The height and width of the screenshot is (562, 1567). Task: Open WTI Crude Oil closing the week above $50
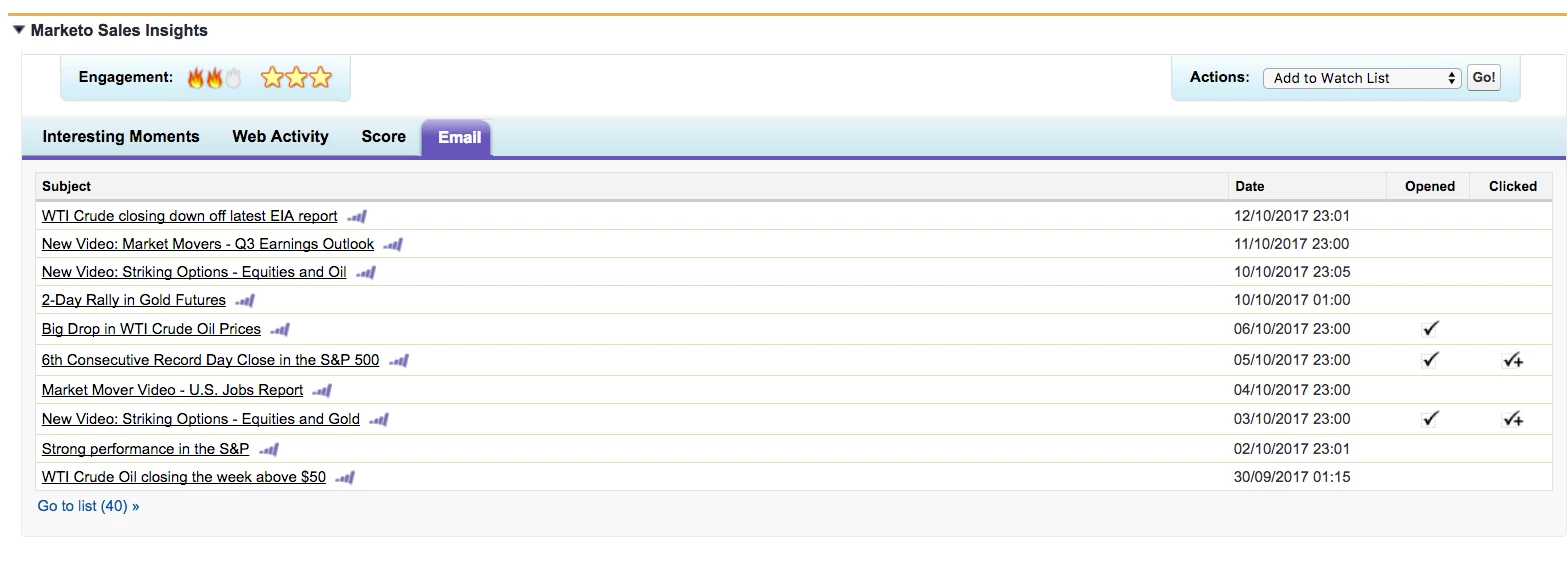tap(184, 477)
